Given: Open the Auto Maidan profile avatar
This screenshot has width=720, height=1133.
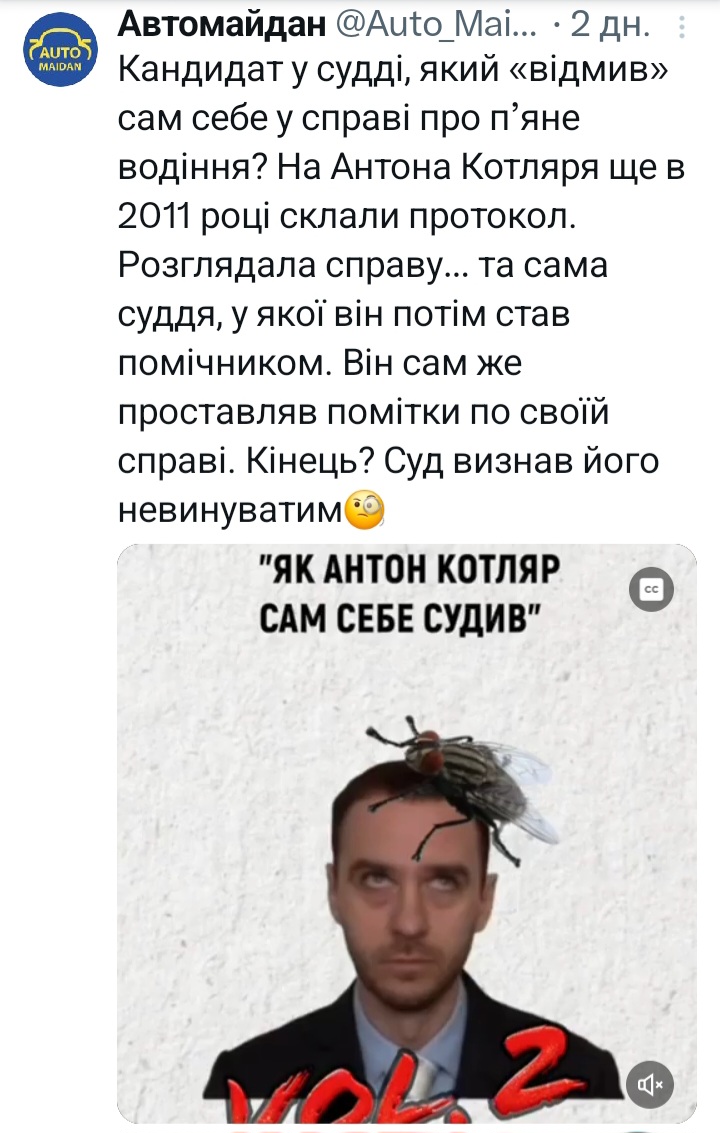Looking at the screenshot, I should tap(60, 49).
